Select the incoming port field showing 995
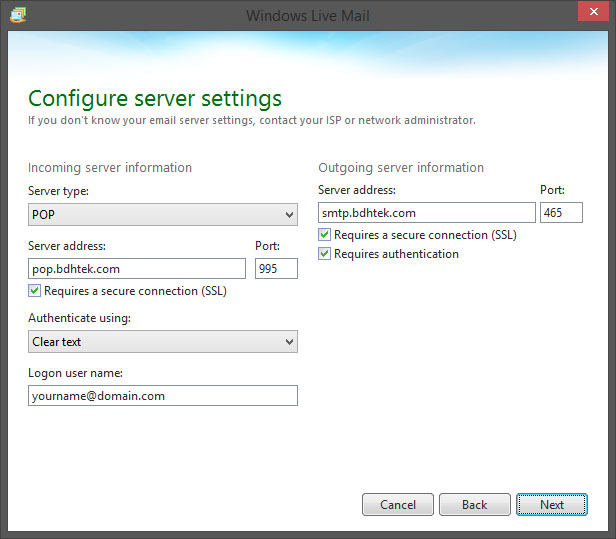Viewport: 616px width, 539px height. pyautogui.click(x=276, y=269)
